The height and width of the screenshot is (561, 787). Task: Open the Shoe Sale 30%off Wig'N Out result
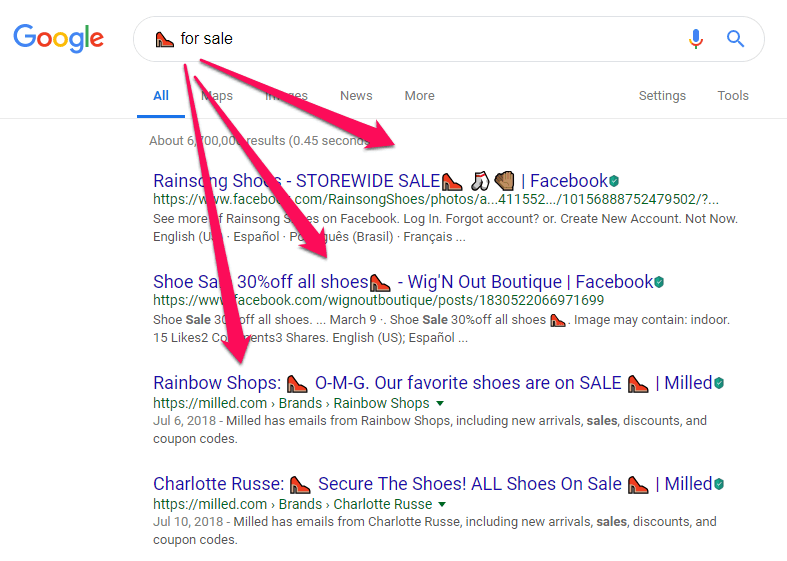click(403, 282)
